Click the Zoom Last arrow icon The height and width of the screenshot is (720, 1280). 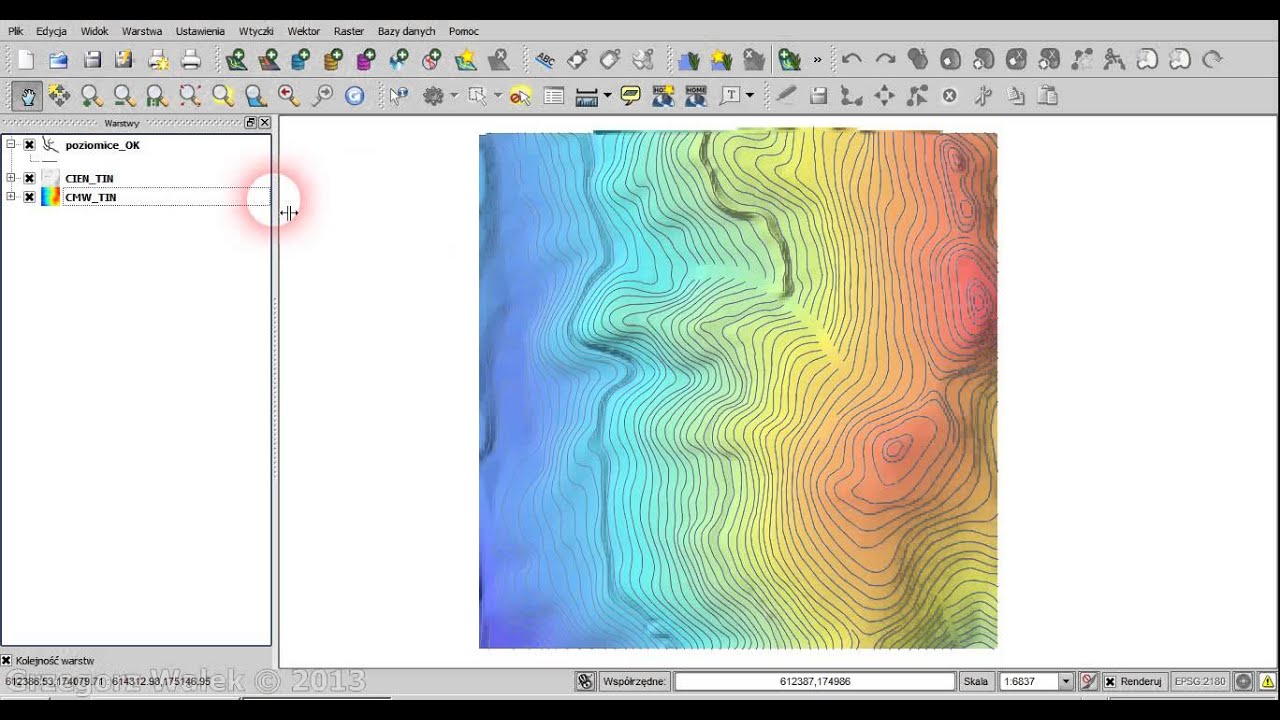click(289, 96)
